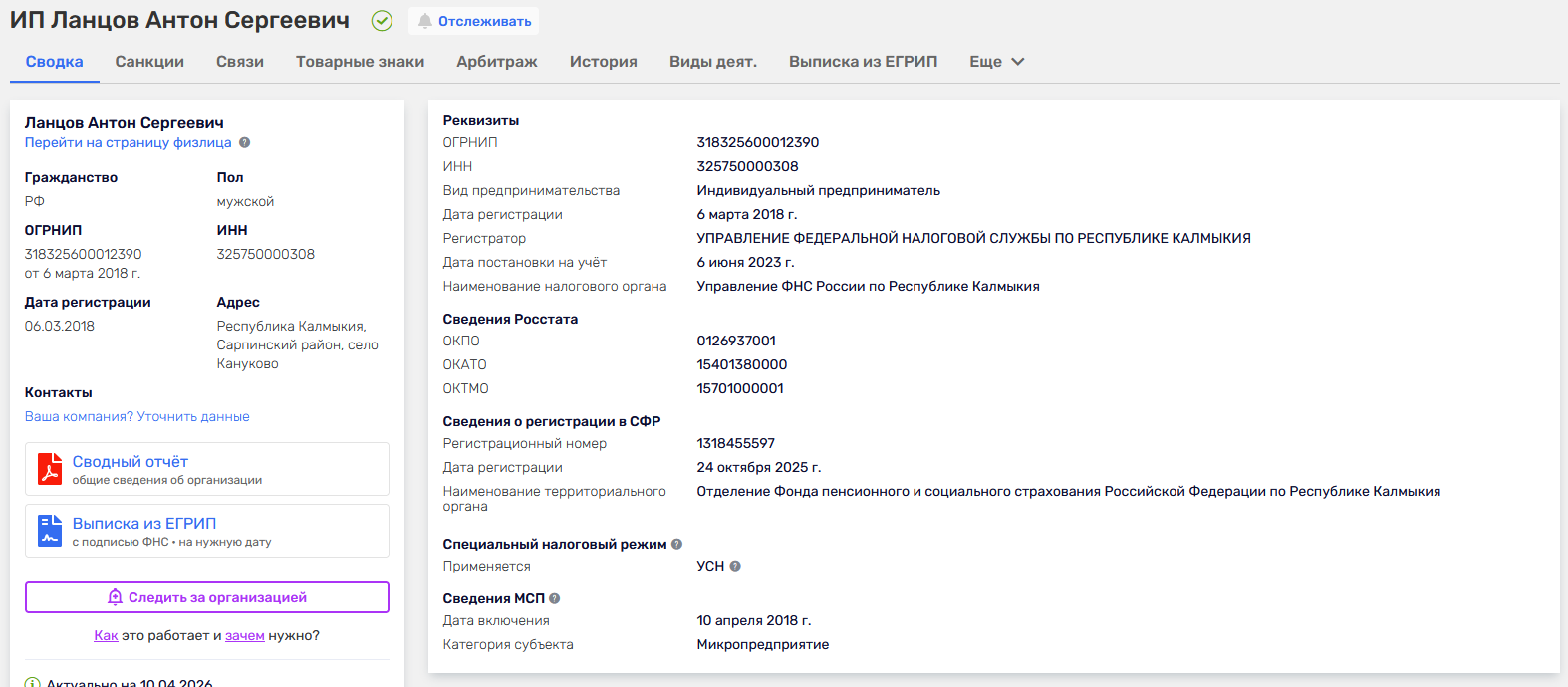
Task: Click the red PDF icon for Сводный отчёт
Action: coord(50,469)
